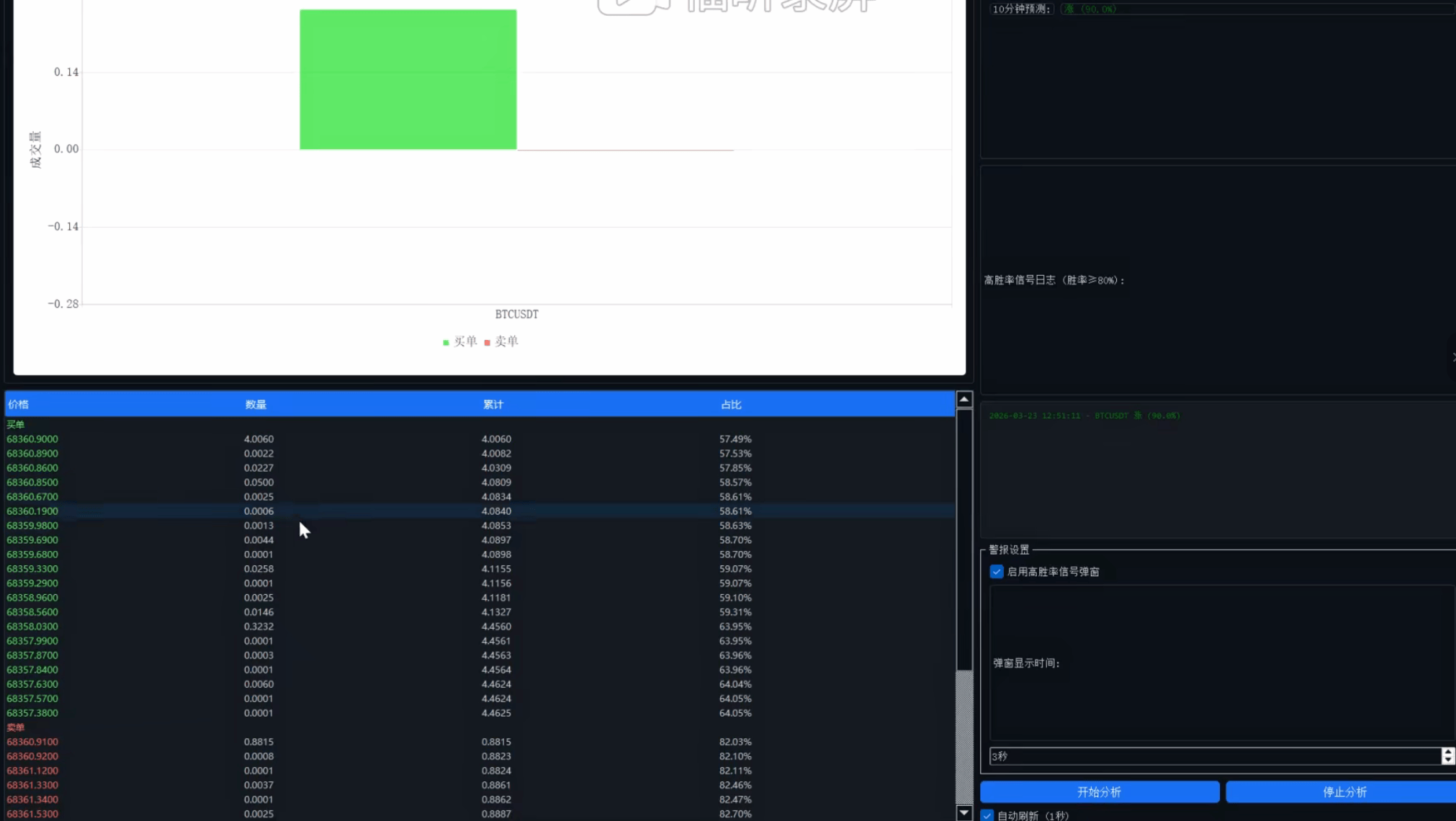Click green 买单 legend marker
The height and width of the screenshot is (821, 1456).
click(x=446, y=342)
